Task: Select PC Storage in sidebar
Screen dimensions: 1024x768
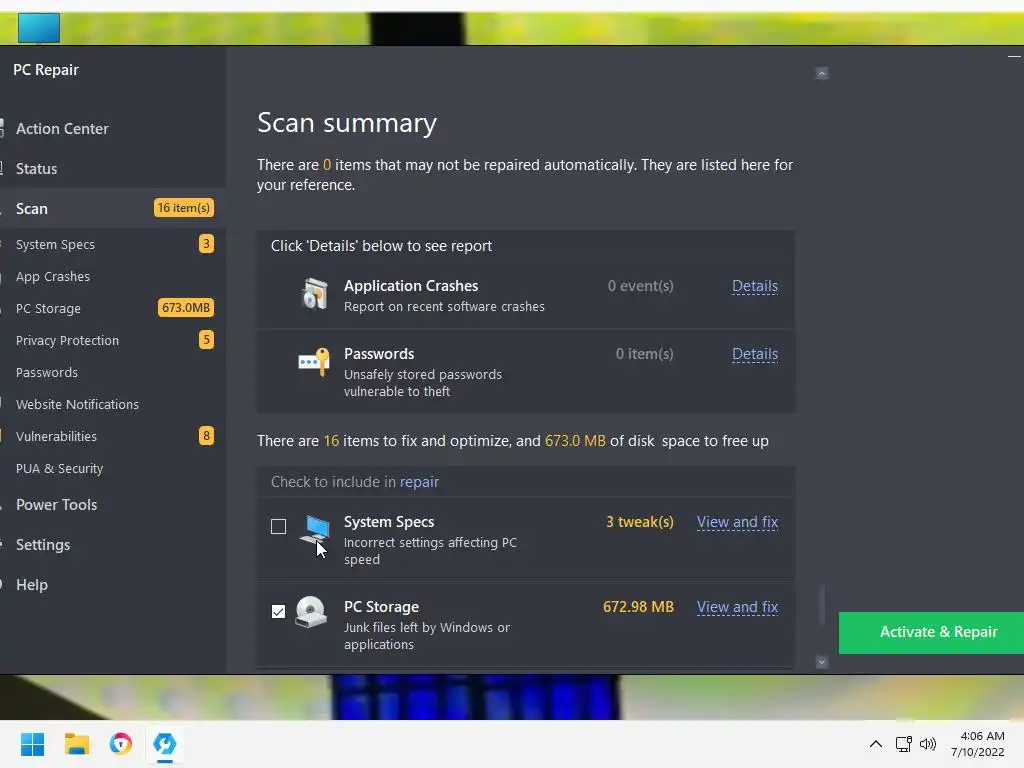Action: tap(48, 308)
